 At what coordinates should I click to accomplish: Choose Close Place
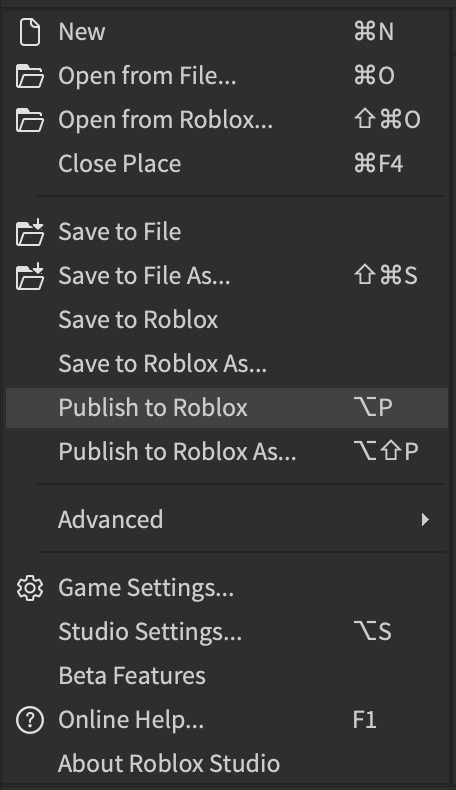point(227,164)
